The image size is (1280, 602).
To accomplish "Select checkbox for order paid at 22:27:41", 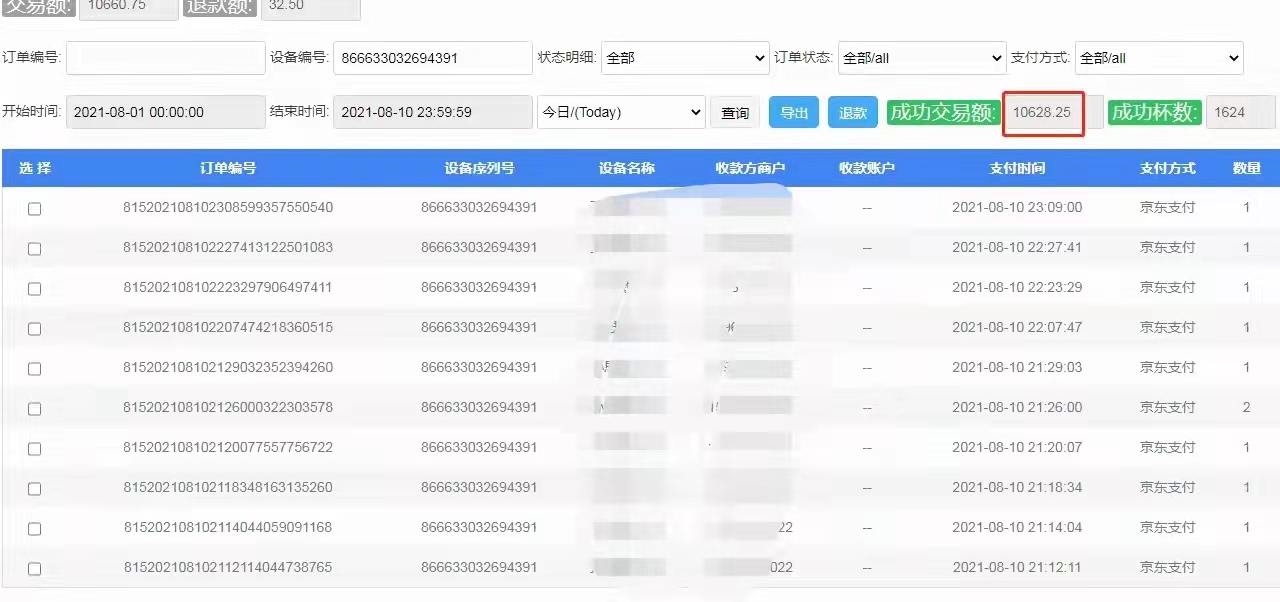I will 34,249.
